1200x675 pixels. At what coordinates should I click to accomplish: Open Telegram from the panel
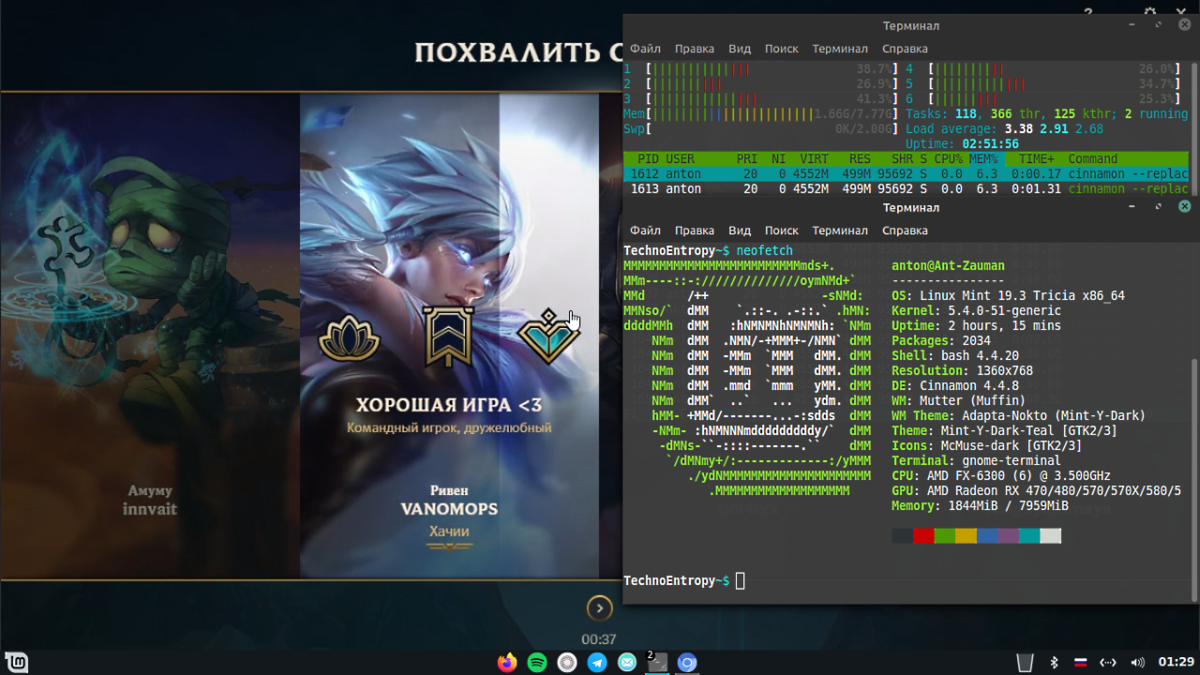coord(597,662)
